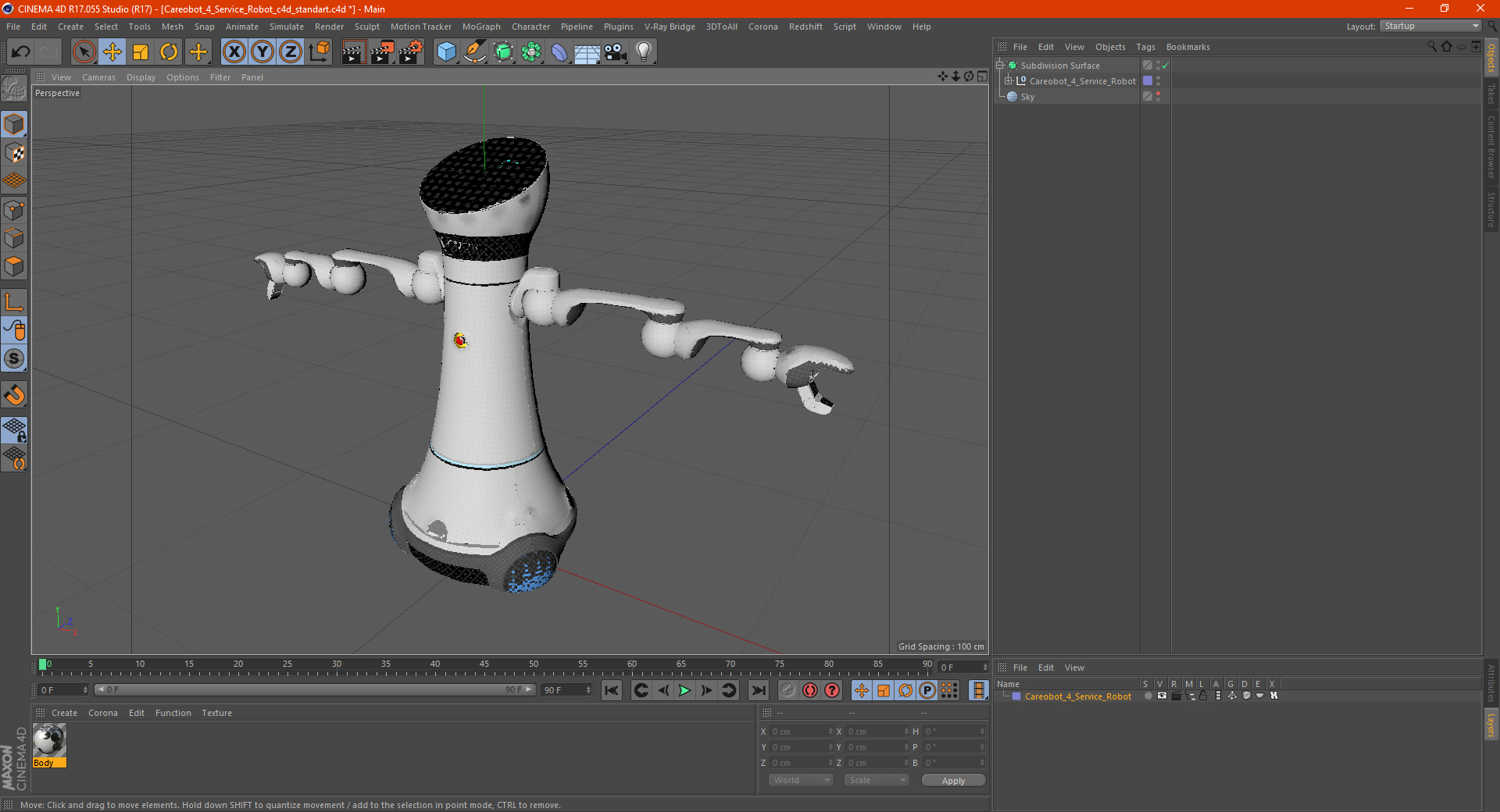Switch to Edges mode
Viewport: 1500px width, 812px height.
pos(14,238)
